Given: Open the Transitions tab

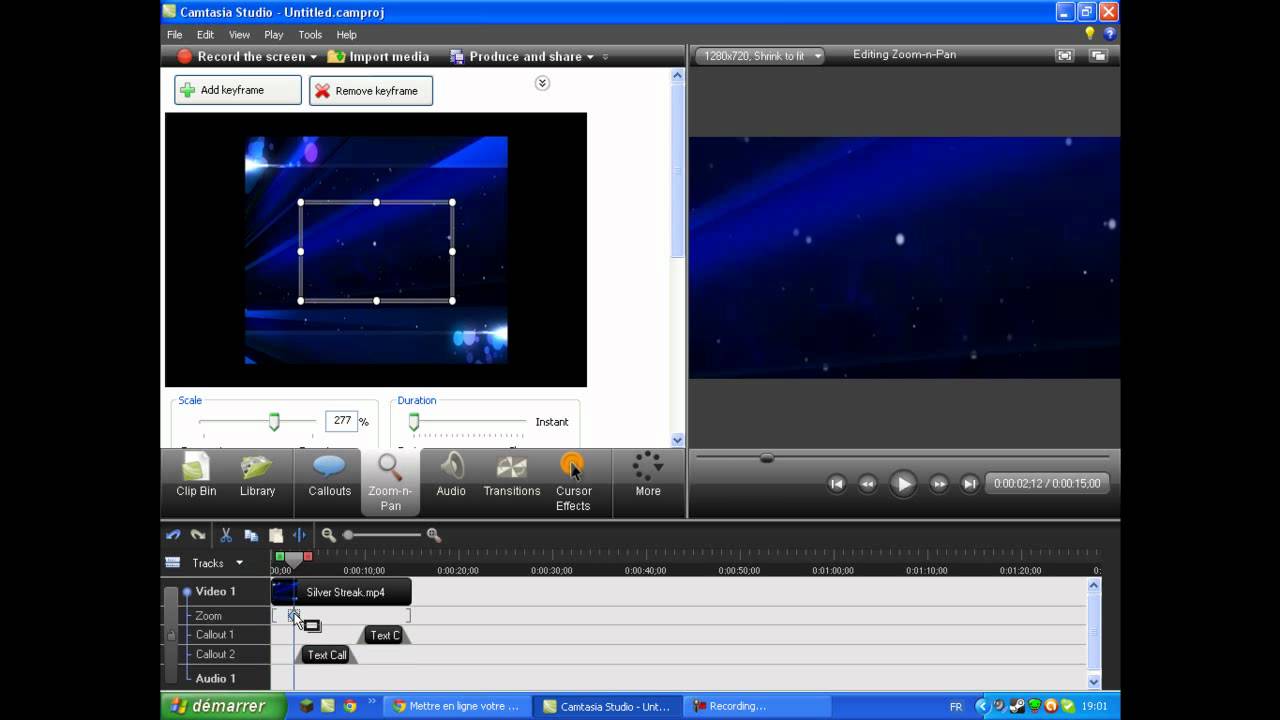Looking at the screenshot, I should (x=512, y=476).
